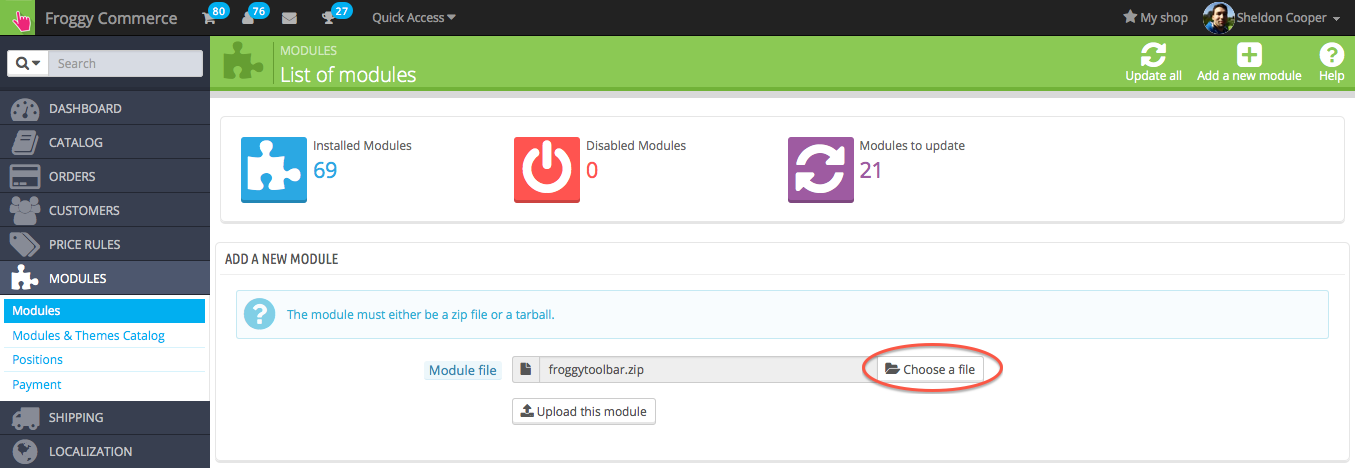Click the zip or tarball info message
Viewport: 1355px width, 468px height.
click(420, 314)
